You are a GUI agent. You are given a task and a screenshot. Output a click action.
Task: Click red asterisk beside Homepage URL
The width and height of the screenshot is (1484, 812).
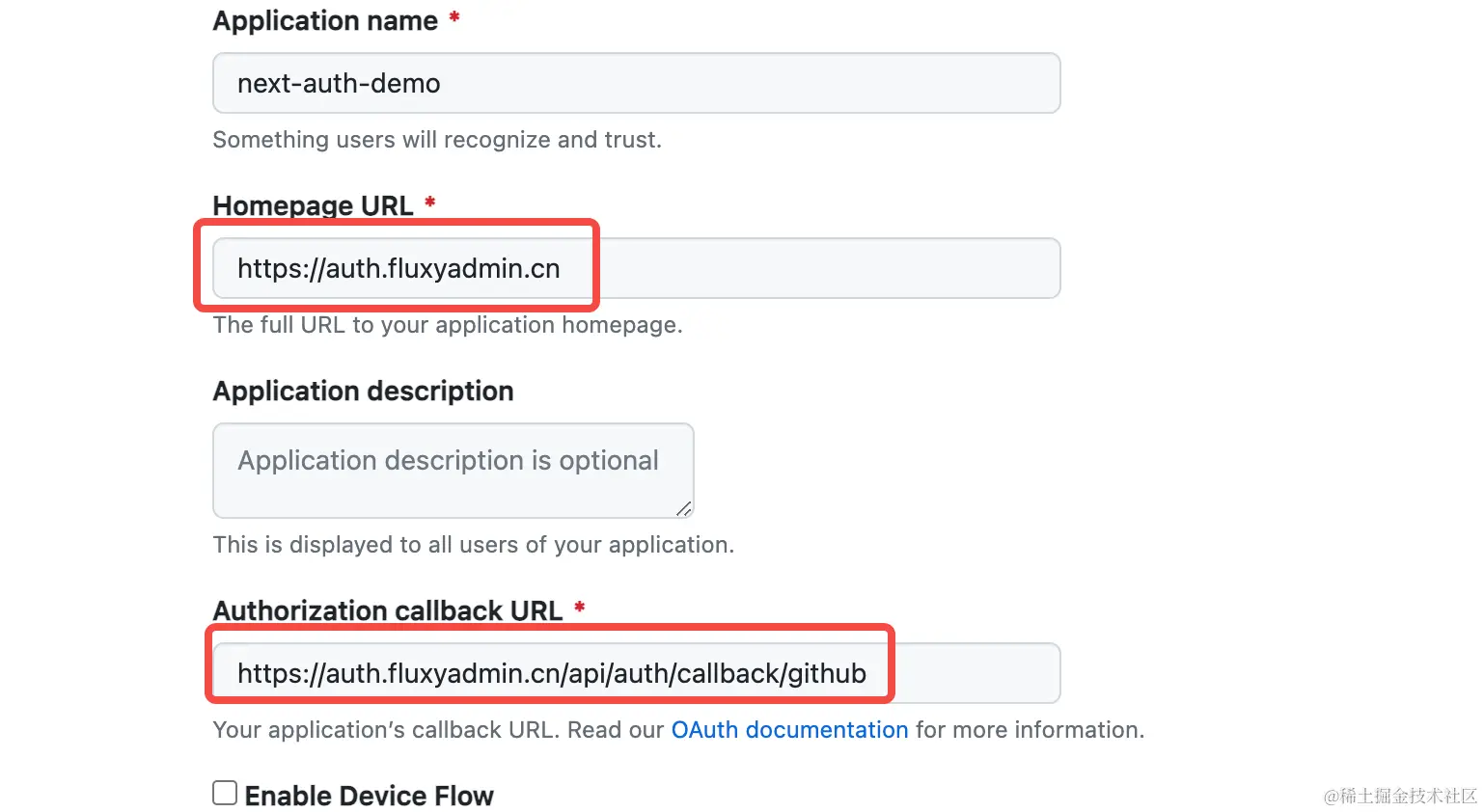(430, 203)
